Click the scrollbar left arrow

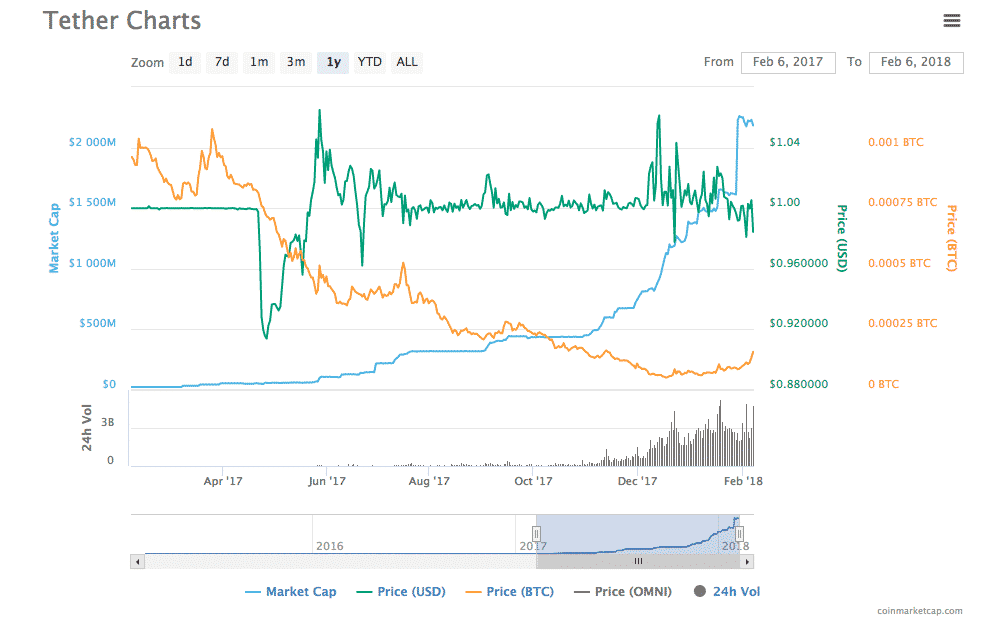point(137,562)
